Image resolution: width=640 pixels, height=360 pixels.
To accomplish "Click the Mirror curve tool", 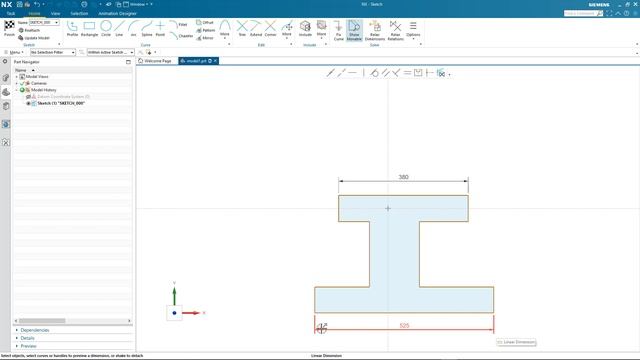I will pos(205,38).
